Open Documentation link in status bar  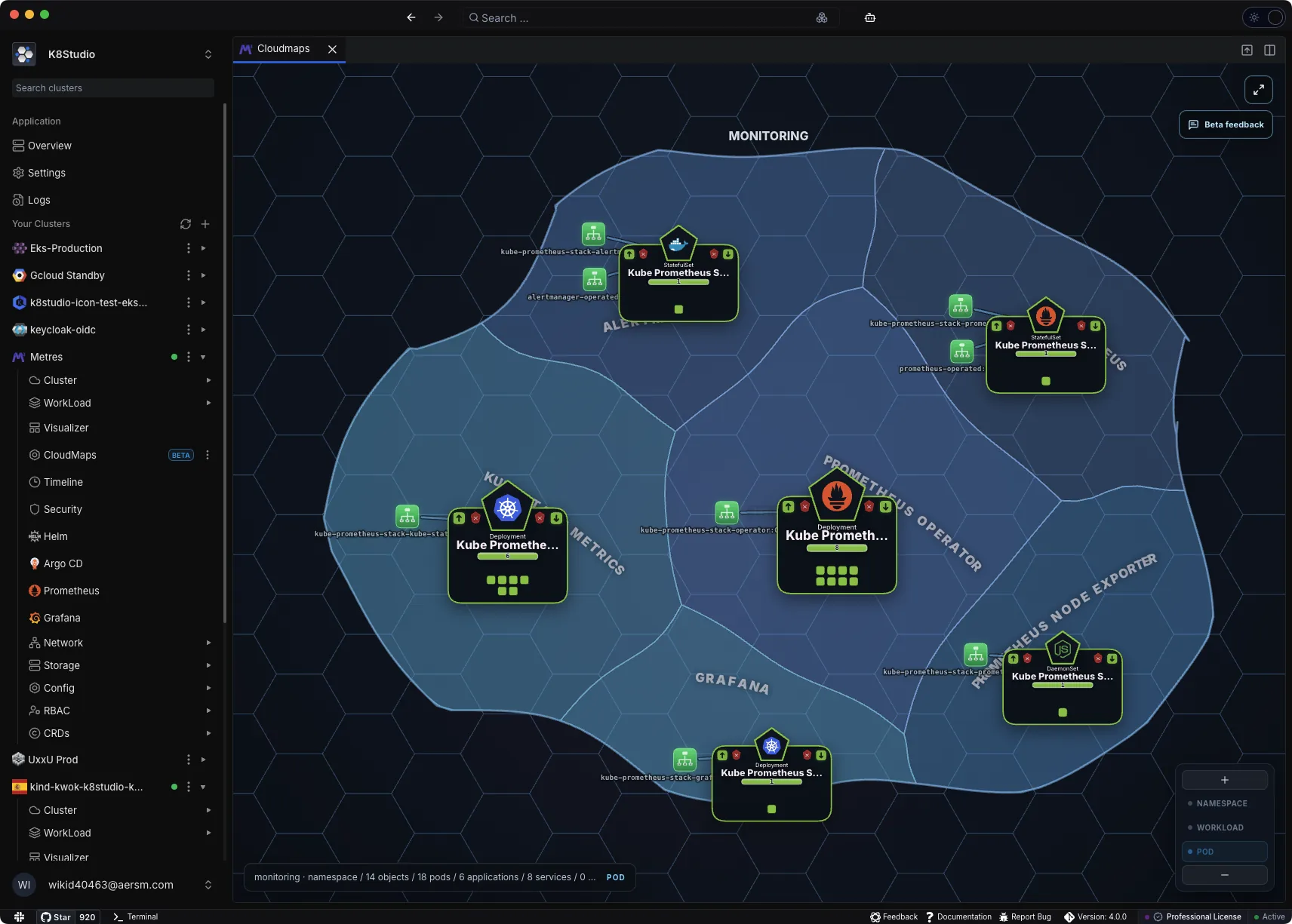(x=958, y=916)
